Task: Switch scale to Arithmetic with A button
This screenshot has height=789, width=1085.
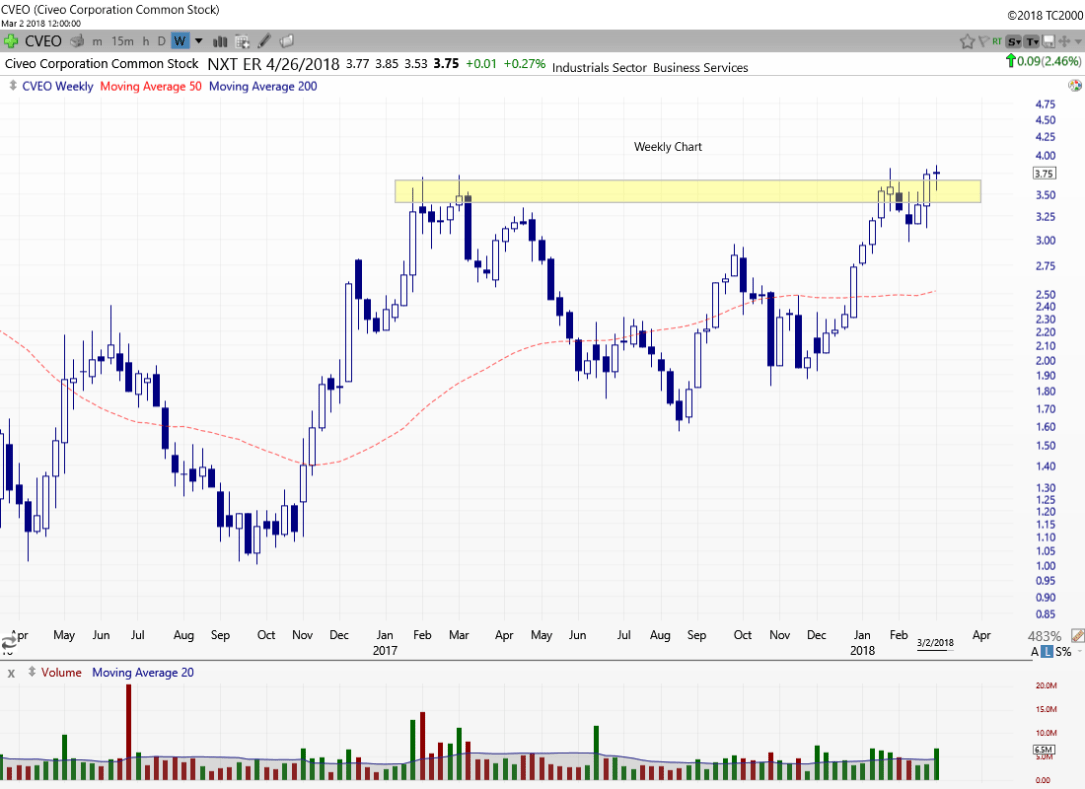Action: click(1036, 652)
